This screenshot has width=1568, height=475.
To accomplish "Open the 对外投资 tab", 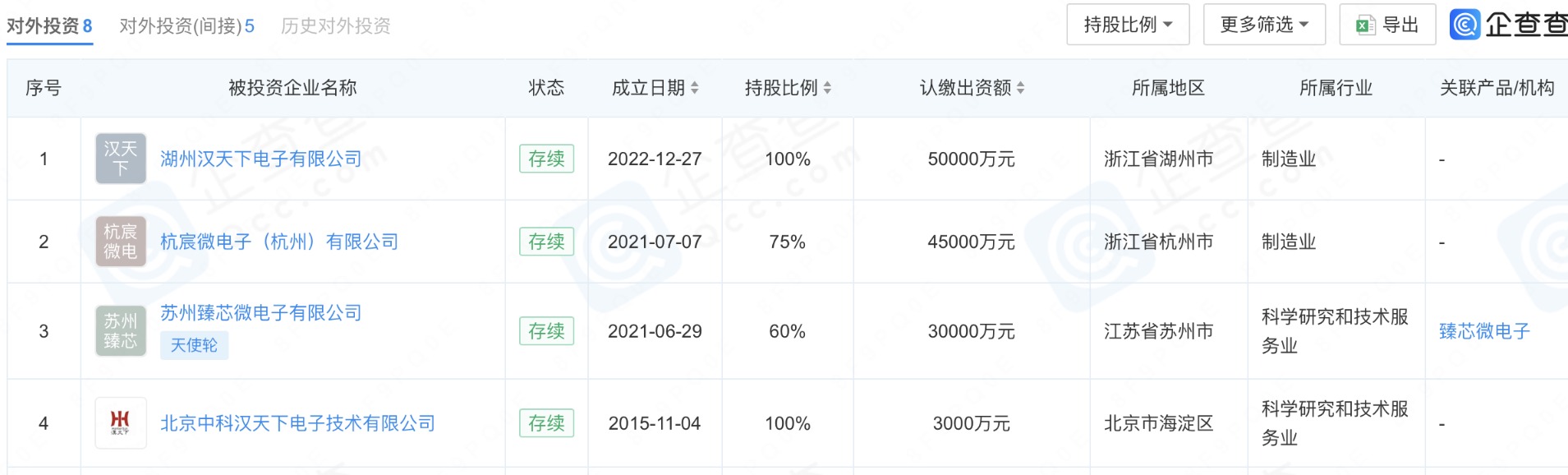I will coord(49,26).
